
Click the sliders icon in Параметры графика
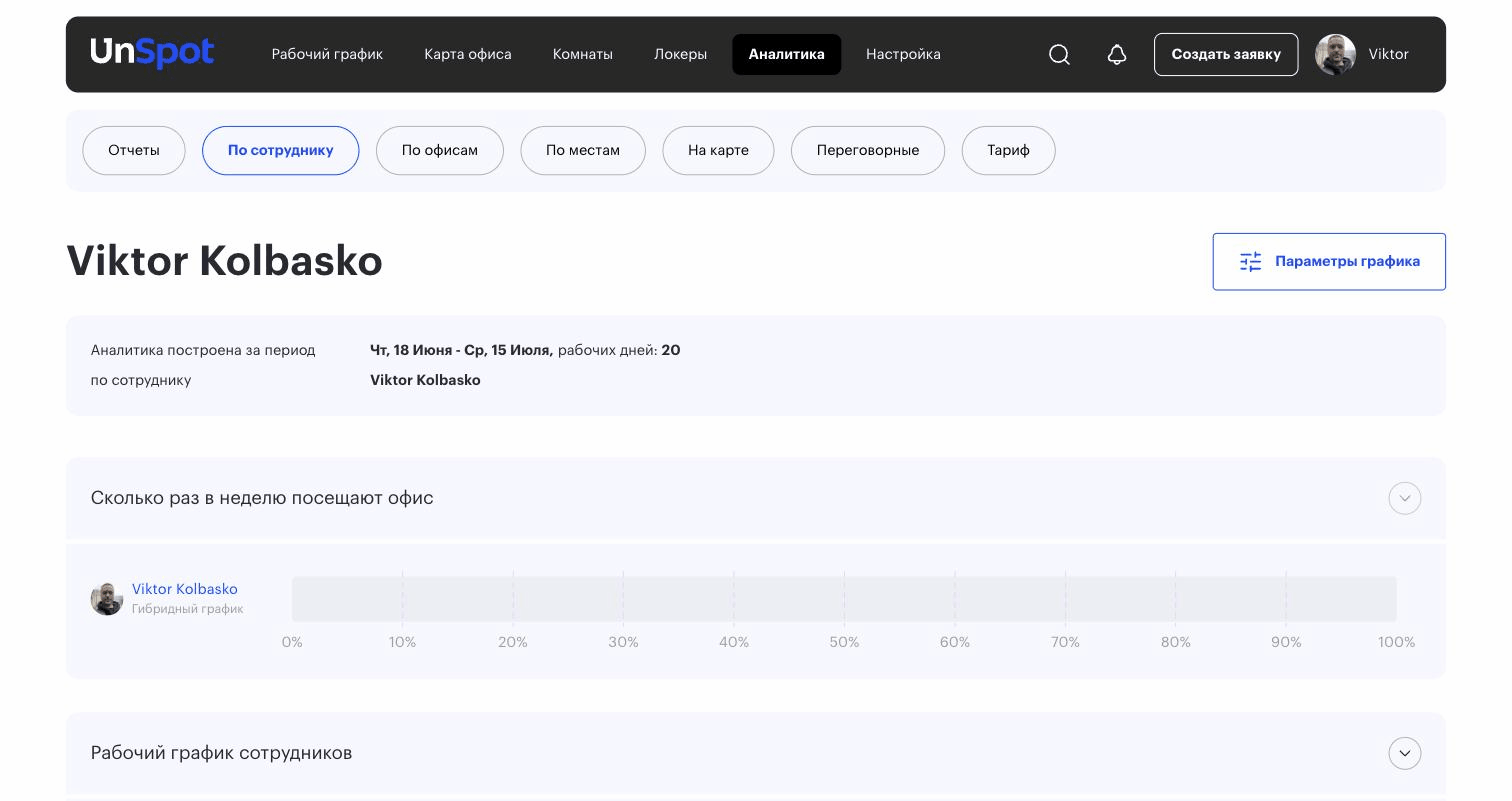tap(1250, 262)
